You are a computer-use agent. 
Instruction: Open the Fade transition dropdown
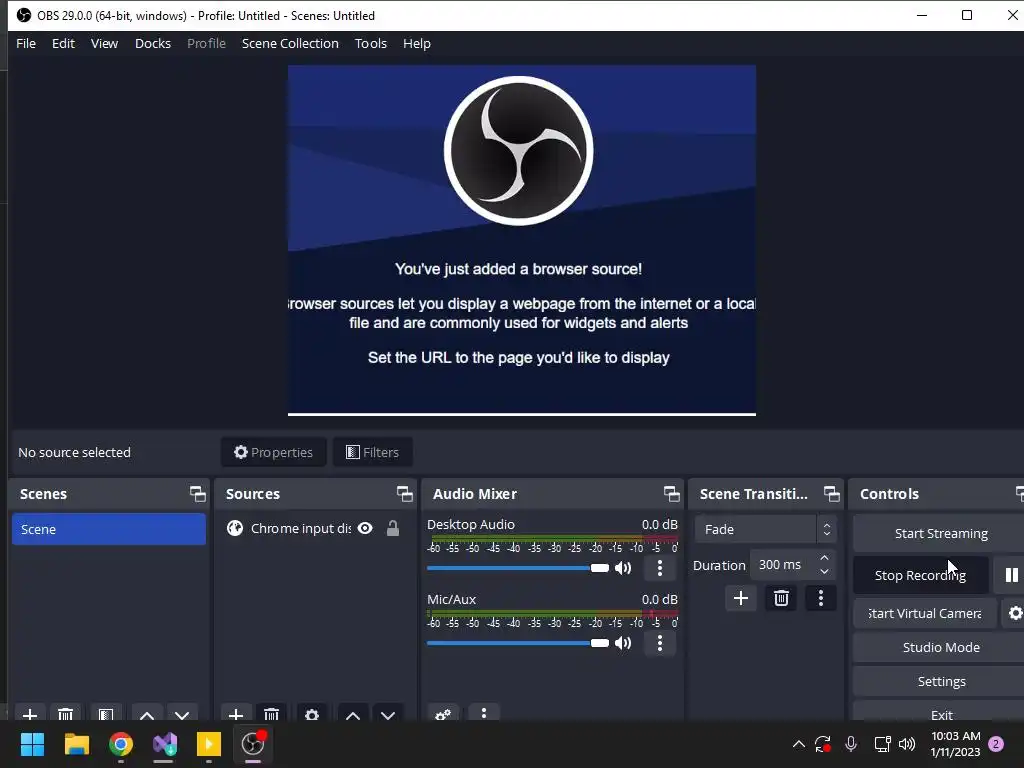tap(765, 530)
